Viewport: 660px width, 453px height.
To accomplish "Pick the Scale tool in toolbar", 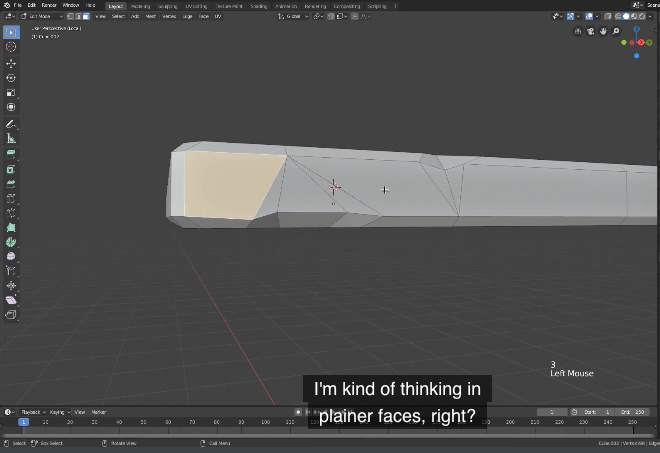I will coord(11,93).
